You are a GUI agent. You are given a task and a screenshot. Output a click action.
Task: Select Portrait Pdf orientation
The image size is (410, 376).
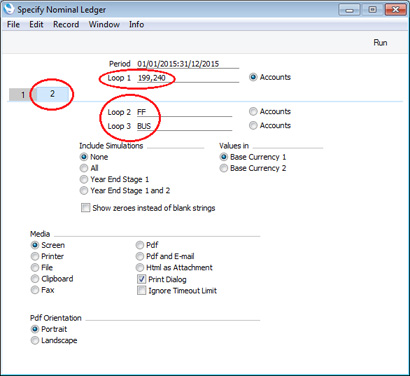35,329
